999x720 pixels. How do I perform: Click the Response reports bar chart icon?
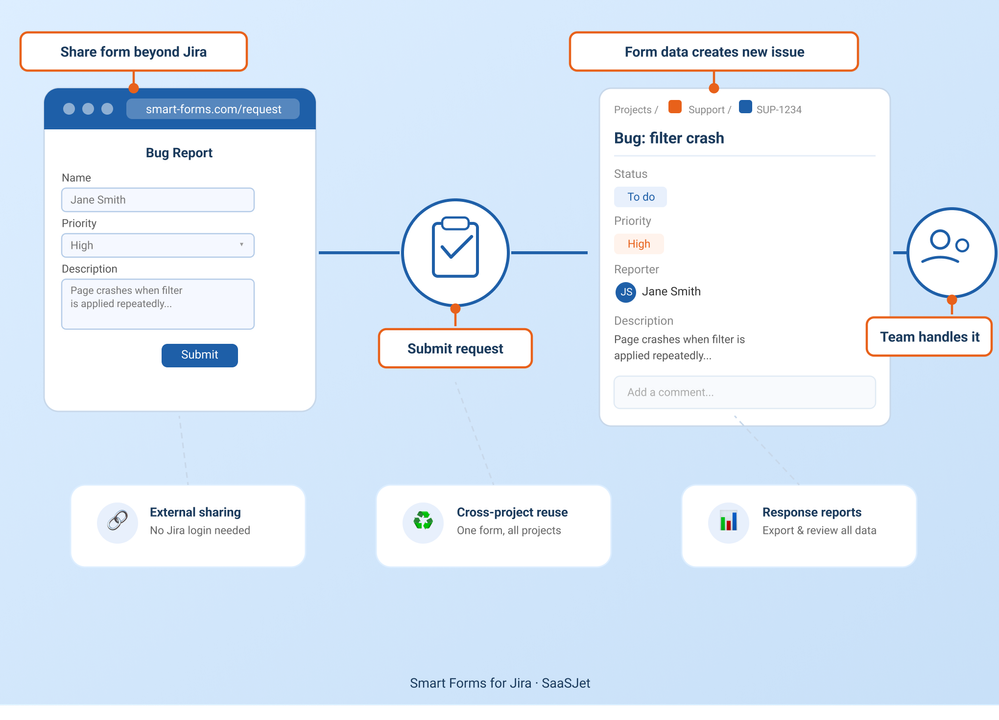click(x=727, y=522)
